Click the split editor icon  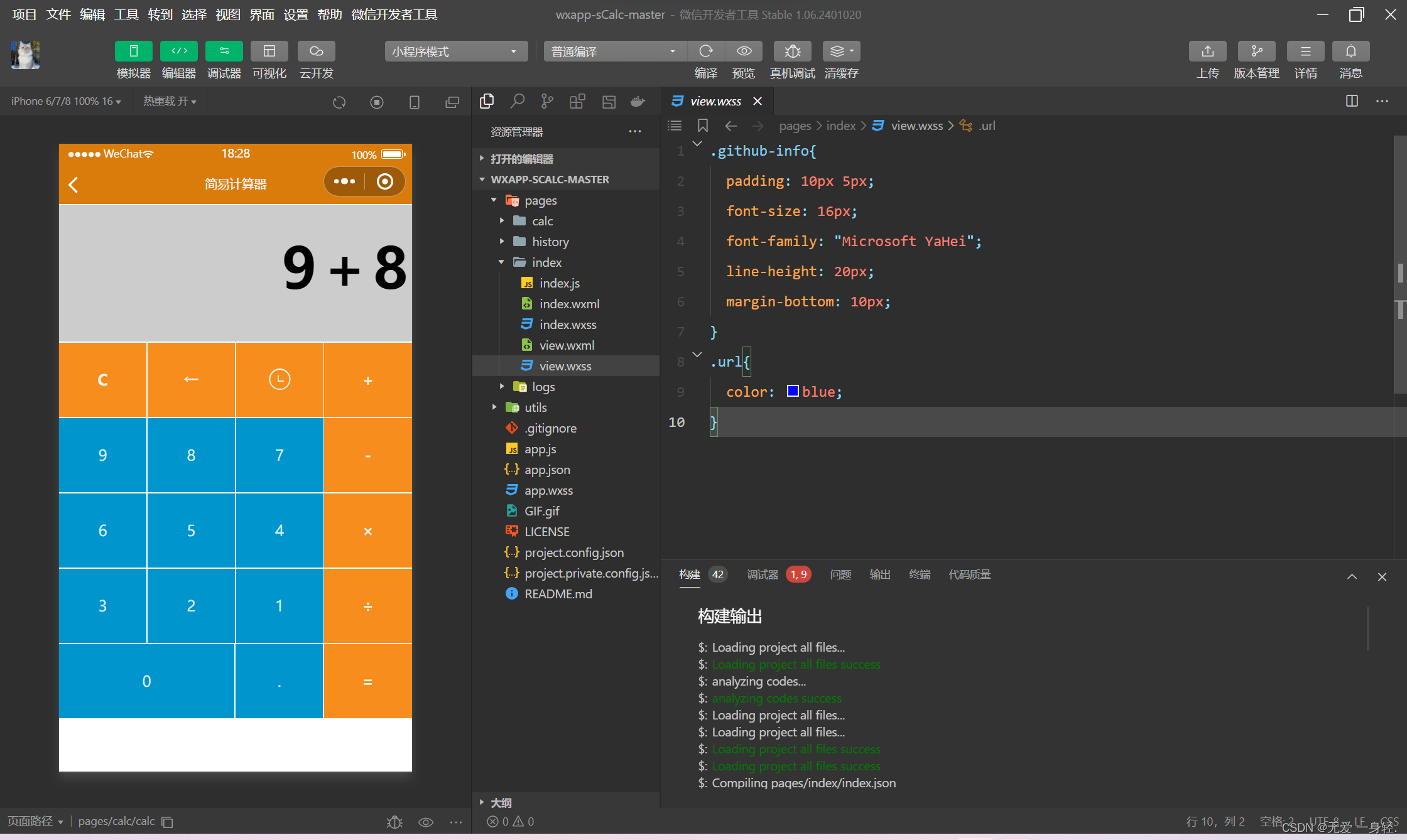[1352, 101]
